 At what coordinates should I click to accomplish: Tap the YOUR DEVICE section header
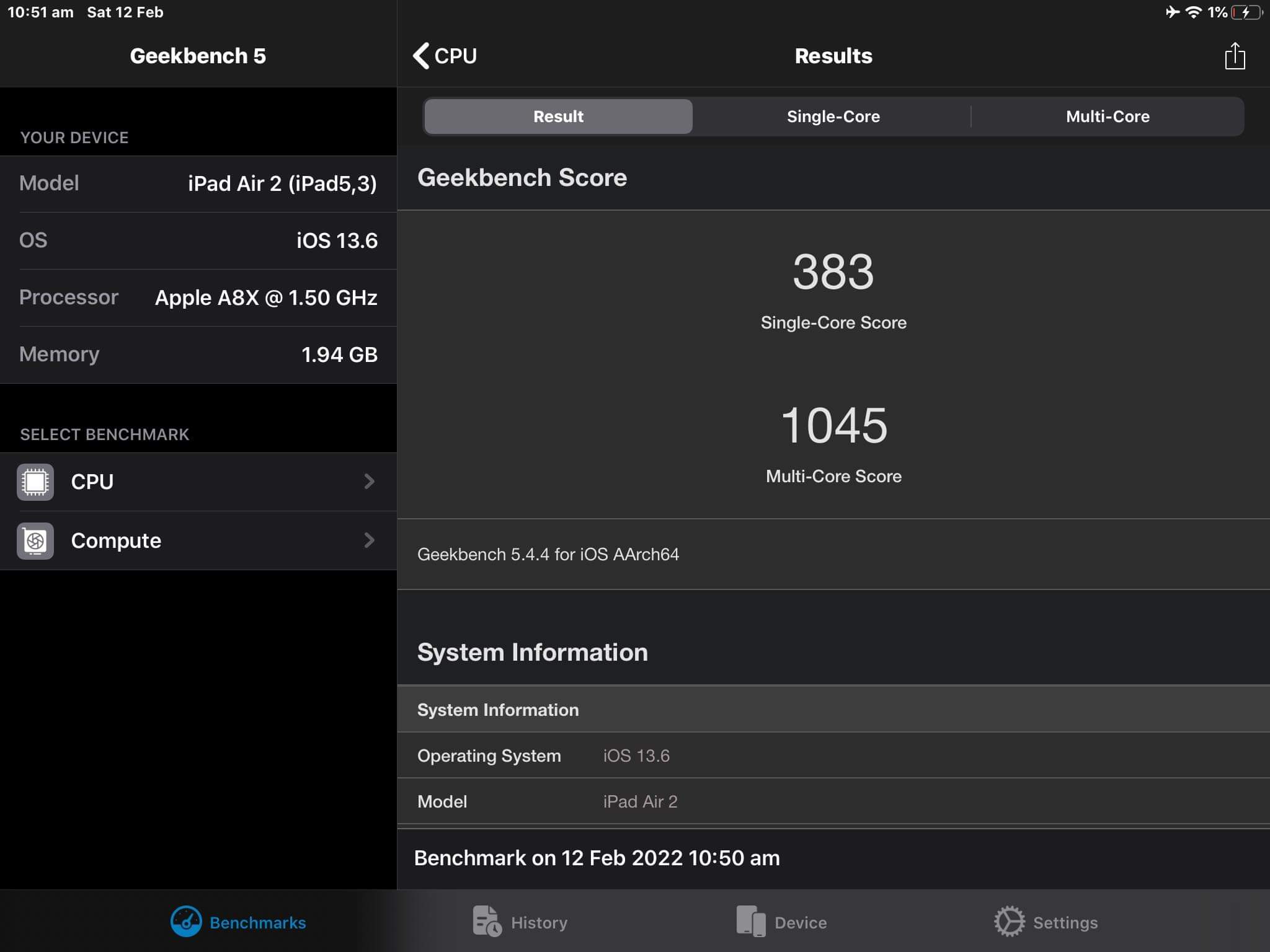[74, 138]
